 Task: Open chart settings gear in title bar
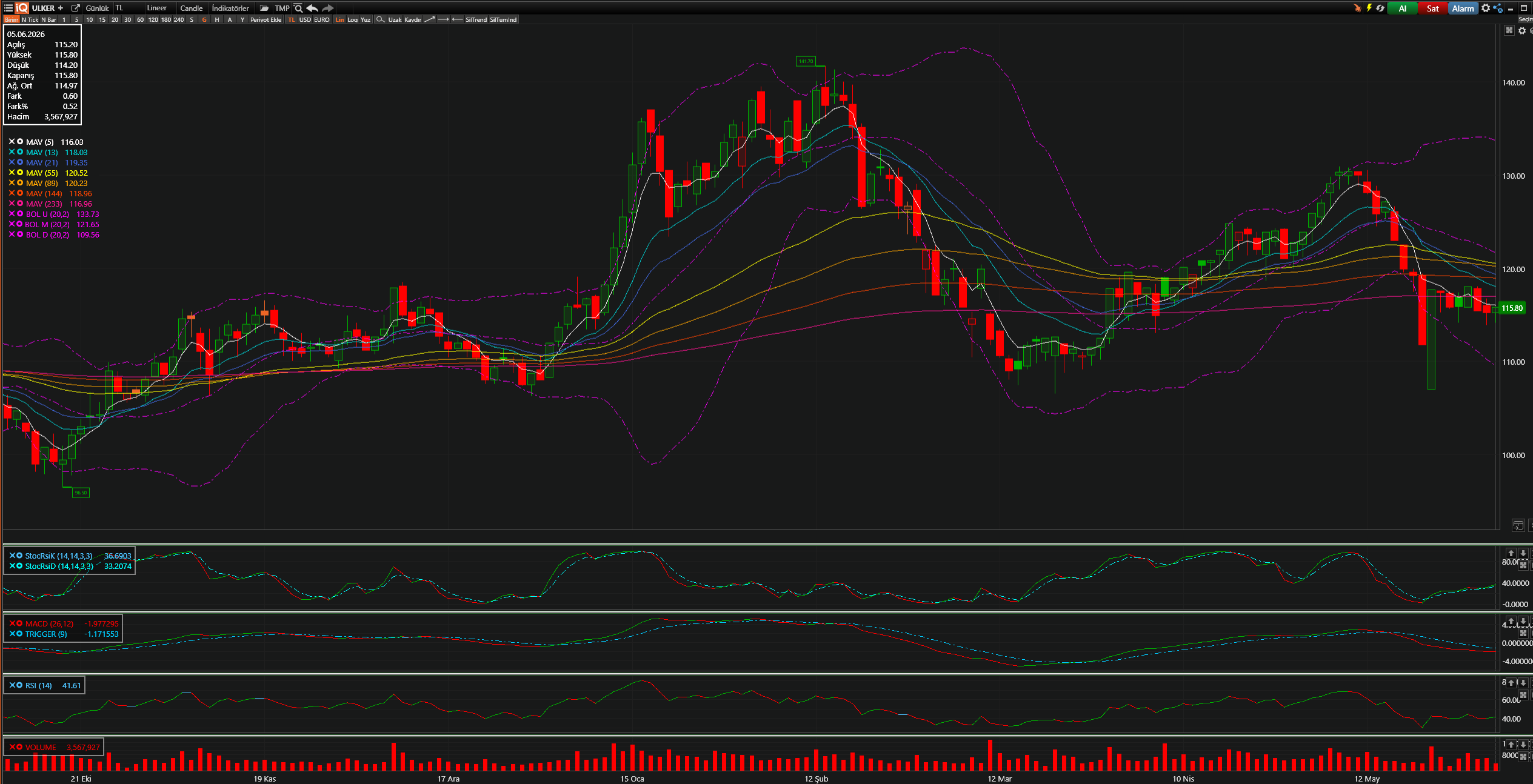point(1486,8)
